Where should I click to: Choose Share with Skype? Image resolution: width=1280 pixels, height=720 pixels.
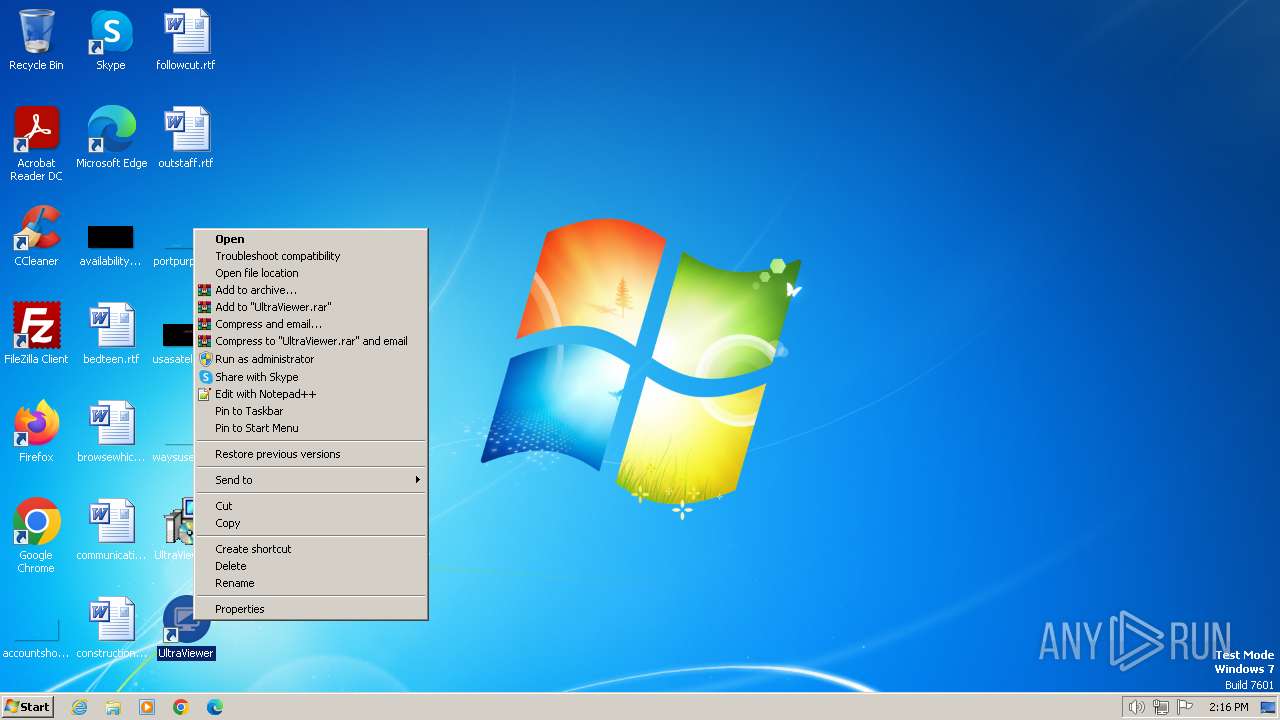pyautogui.click(x=311, y=377)
